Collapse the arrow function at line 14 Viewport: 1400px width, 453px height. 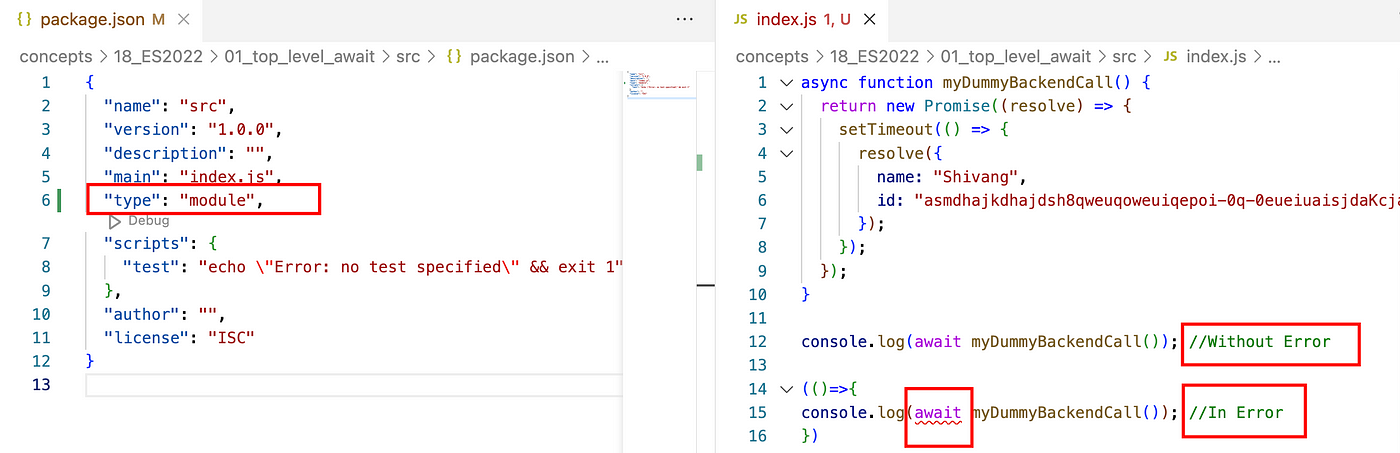point(785,389)
